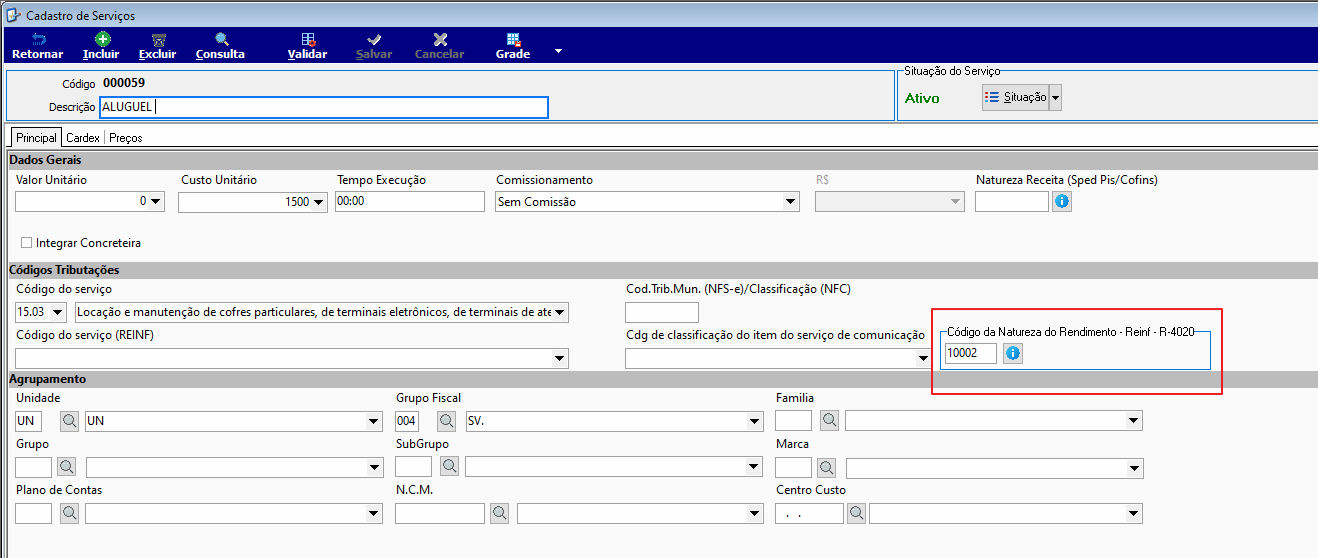The image size is (1318, 558).
Task: Open the Consulta search icon
Action: [221, 40]
